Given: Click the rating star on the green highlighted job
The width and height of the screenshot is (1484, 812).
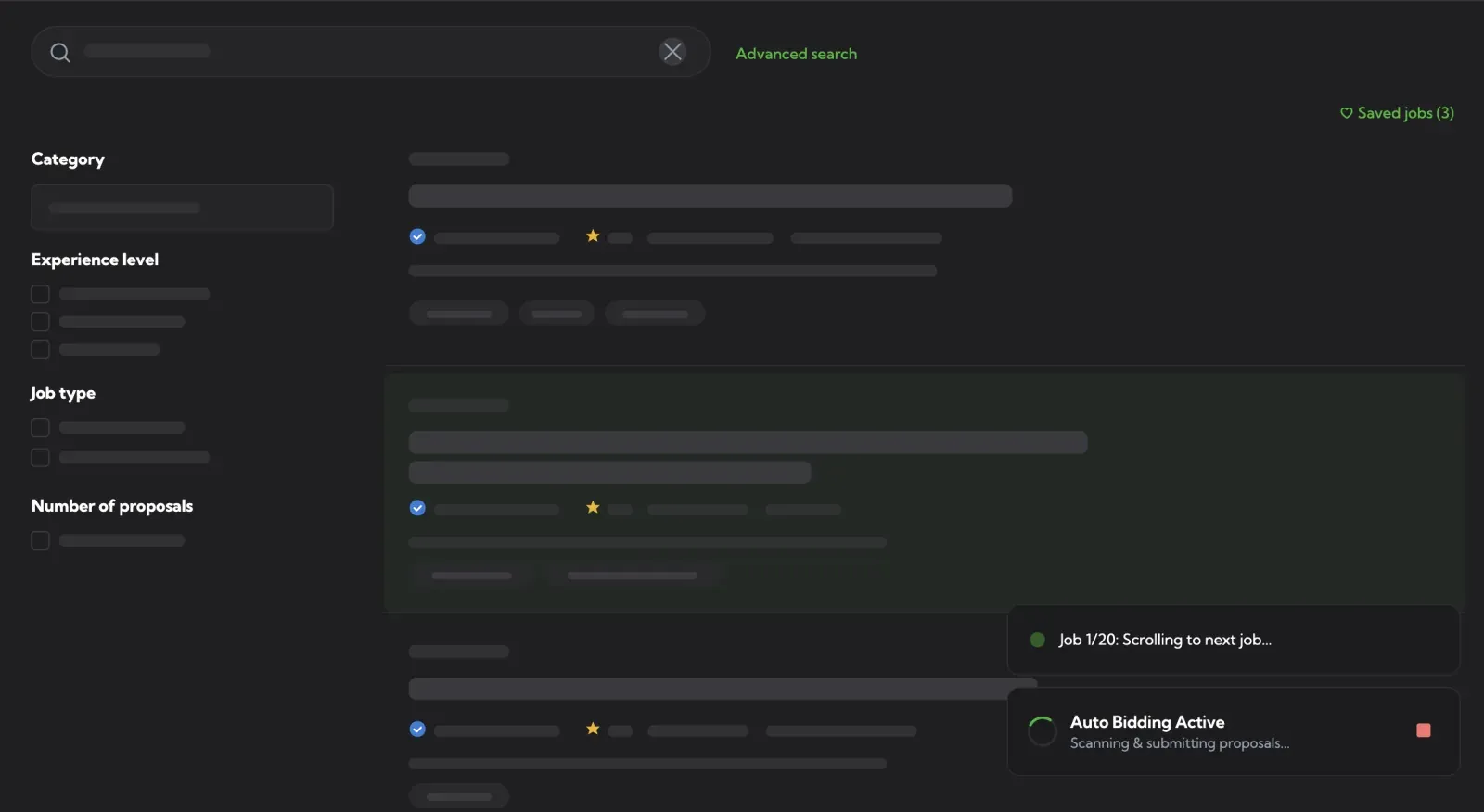Looking at the screenshot, I should tap(593, 507).
